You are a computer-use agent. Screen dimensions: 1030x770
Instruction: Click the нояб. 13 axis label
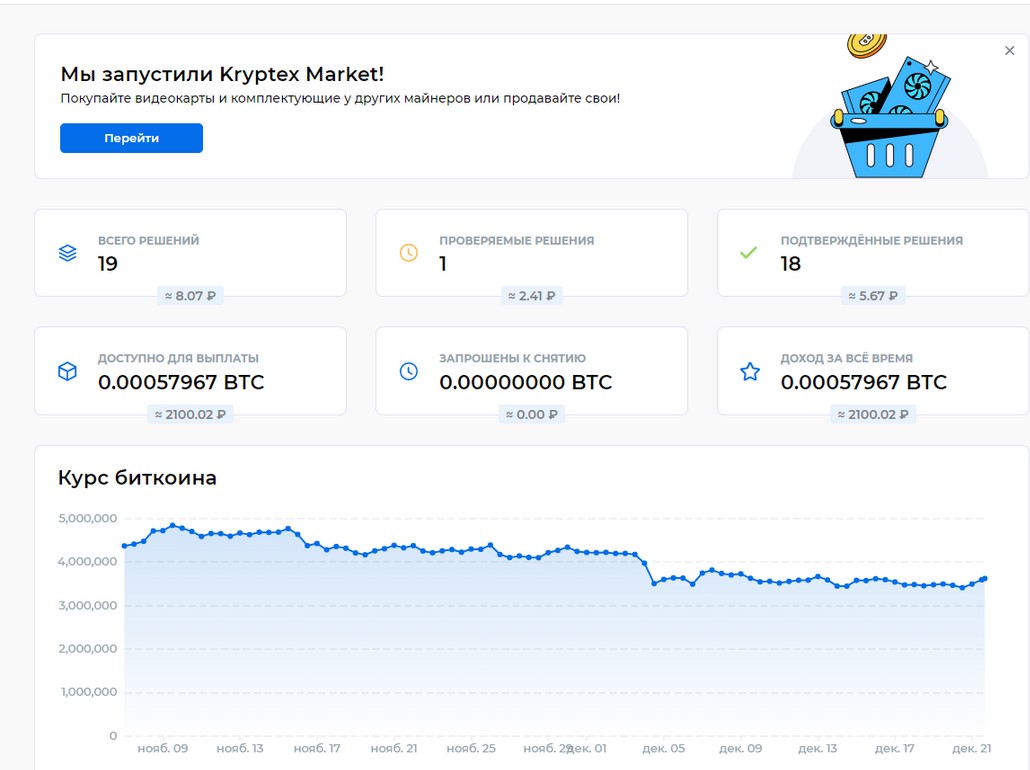(x=240, y=748)
